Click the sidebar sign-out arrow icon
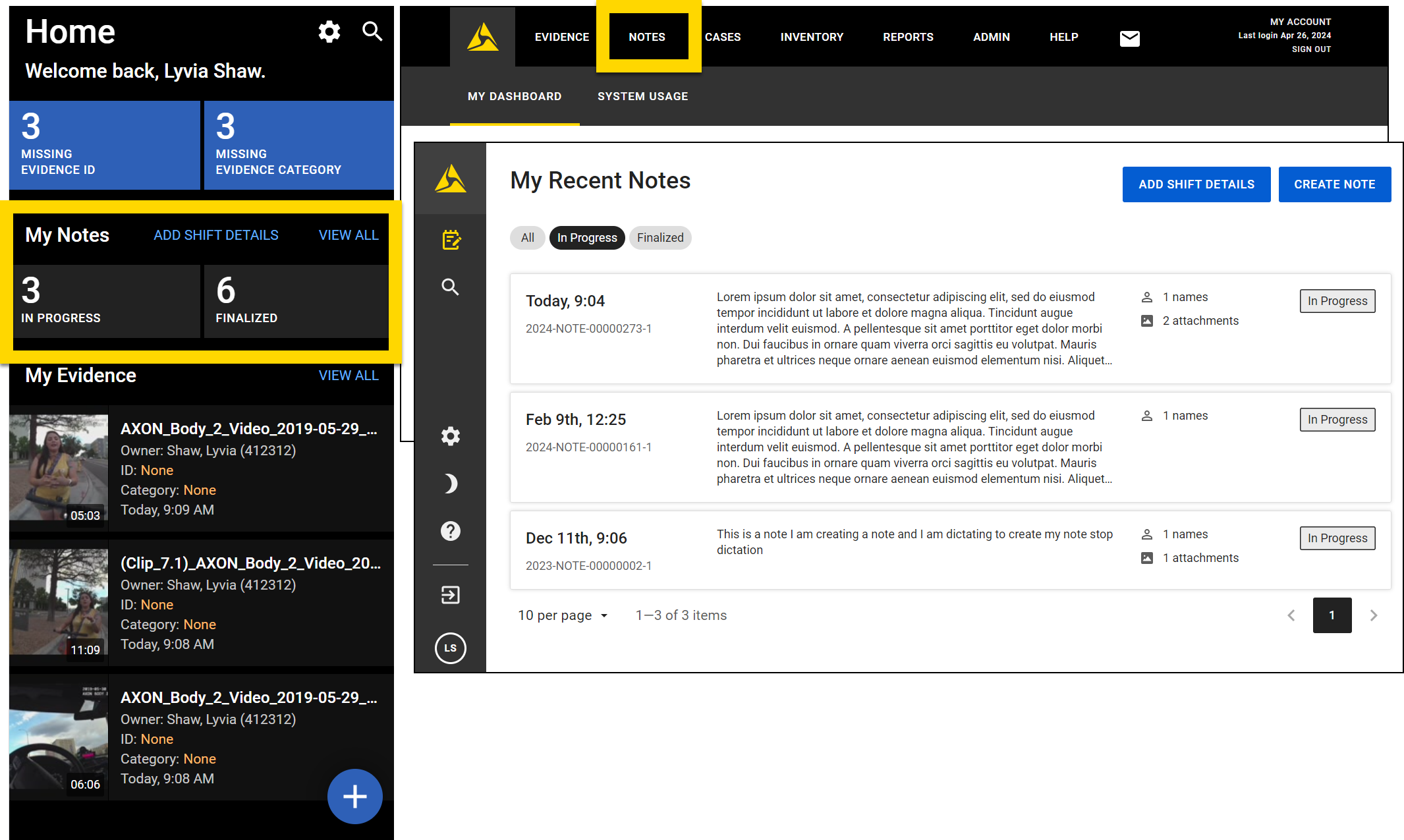This screenshot has width=1404, height=840. pyautogui.click(x=451, y=595)
